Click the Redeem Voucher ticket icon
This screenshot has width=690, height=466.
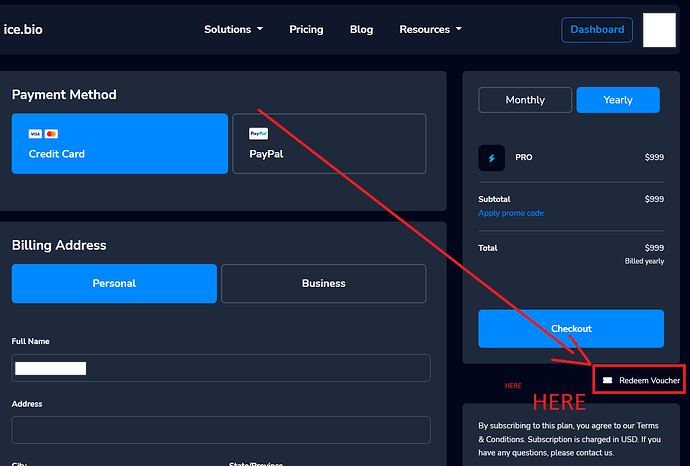point(607,380)
